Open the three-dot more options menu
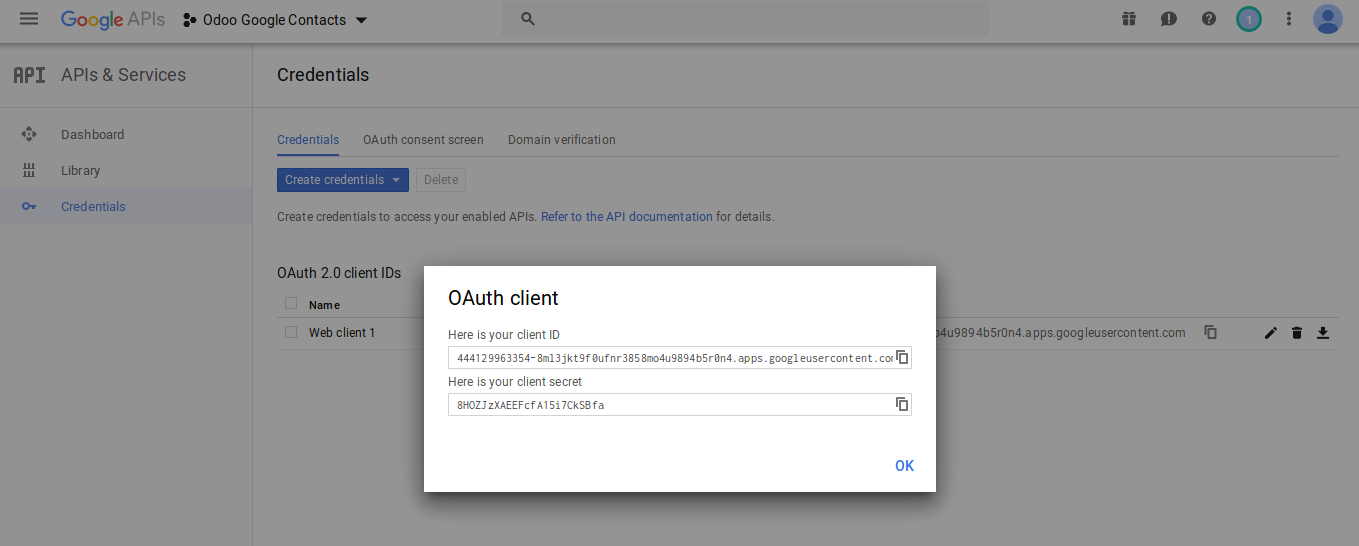Viewport: 1359px width, 546px height. click(x=1288, y=19)
